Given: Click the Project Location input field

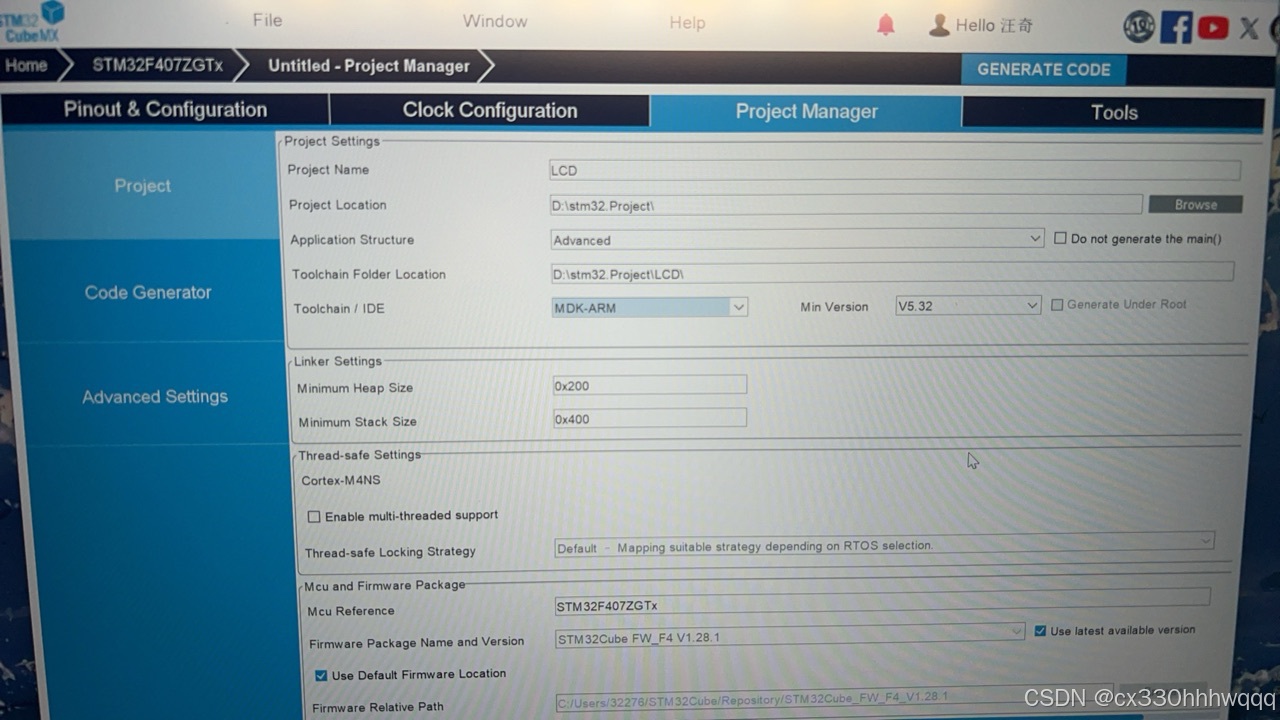Looking at the screenshot, I should (845, 205).
